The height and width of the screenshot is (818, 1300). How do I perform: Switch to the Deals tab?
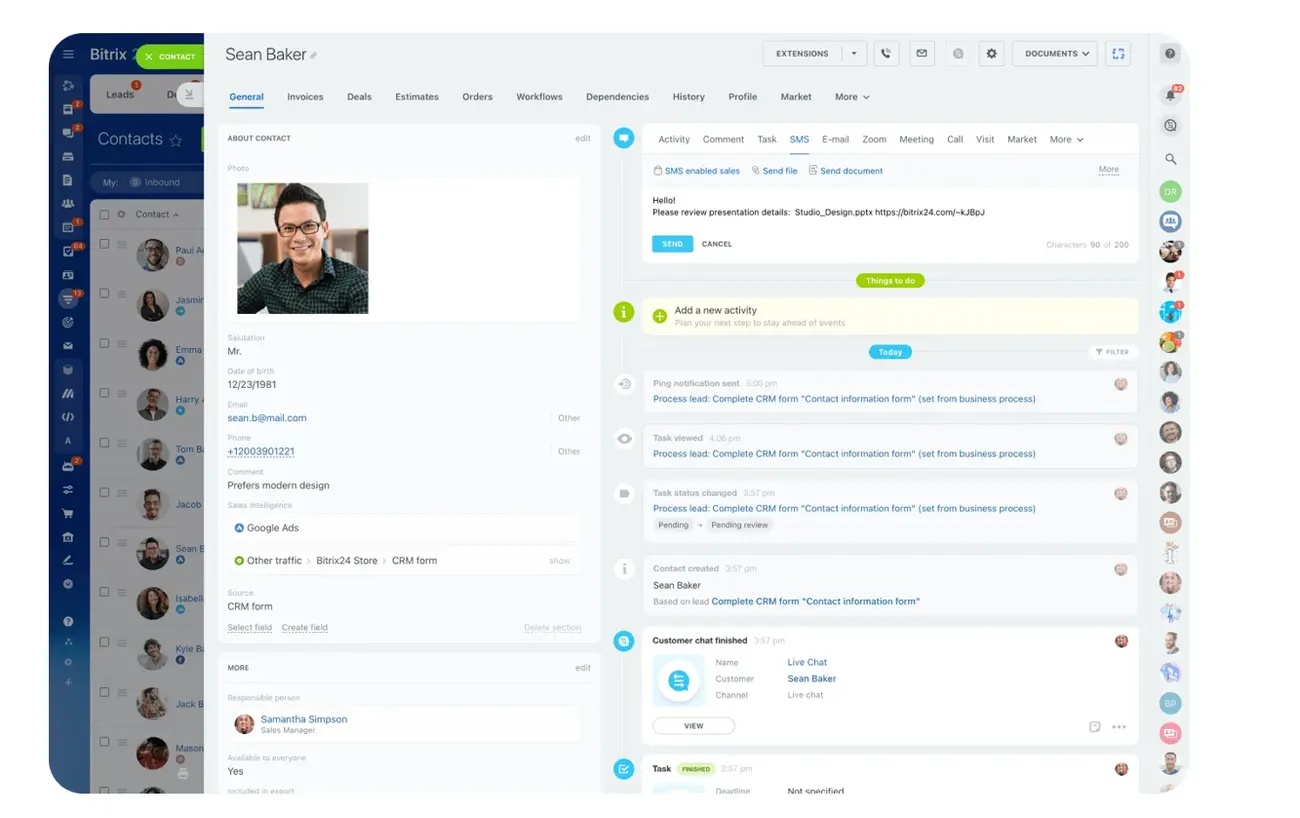359,97
